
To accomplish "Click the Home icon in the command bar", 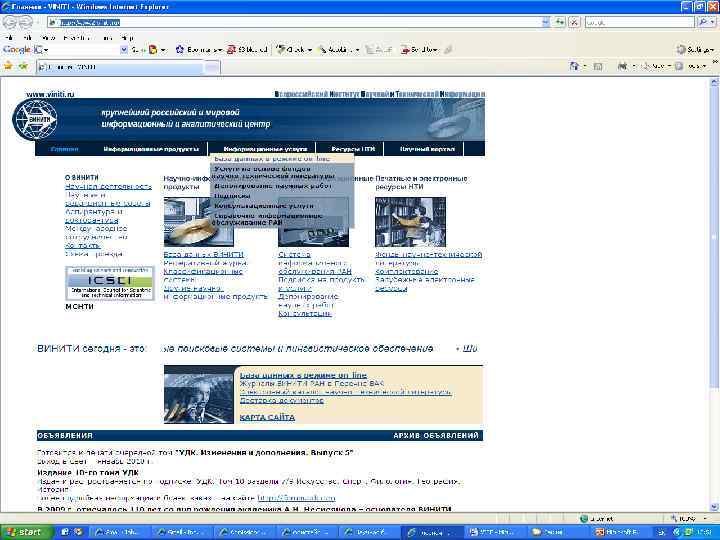I will tap(574, 67).
